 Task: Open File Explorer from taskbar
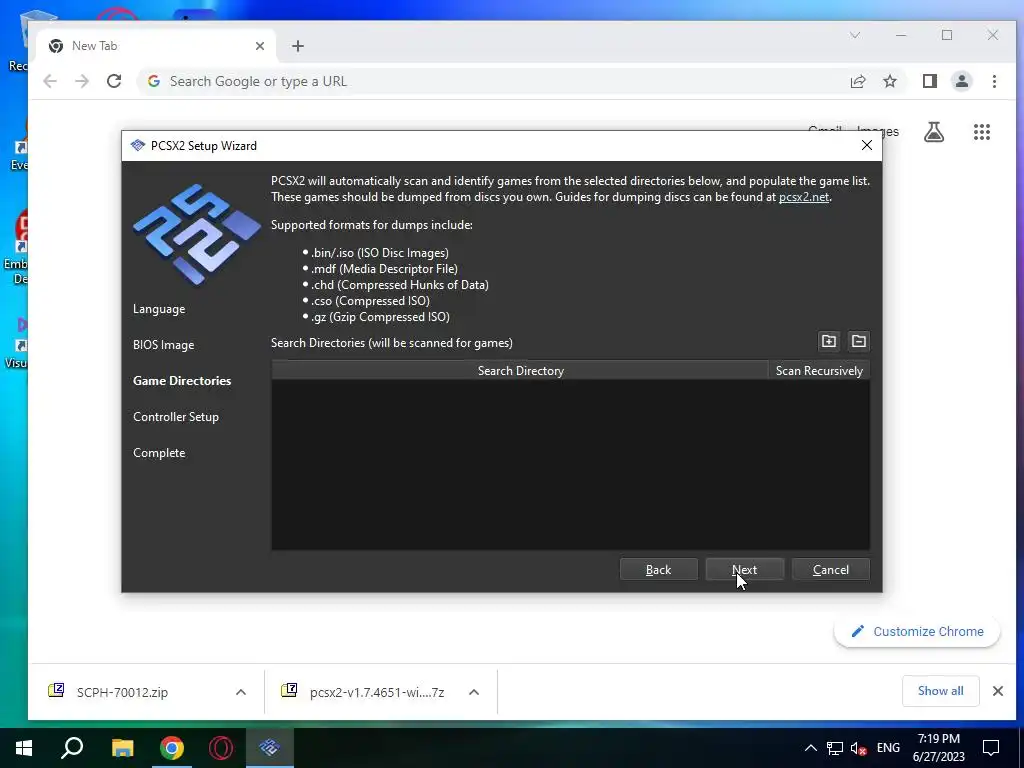(122, 748)
